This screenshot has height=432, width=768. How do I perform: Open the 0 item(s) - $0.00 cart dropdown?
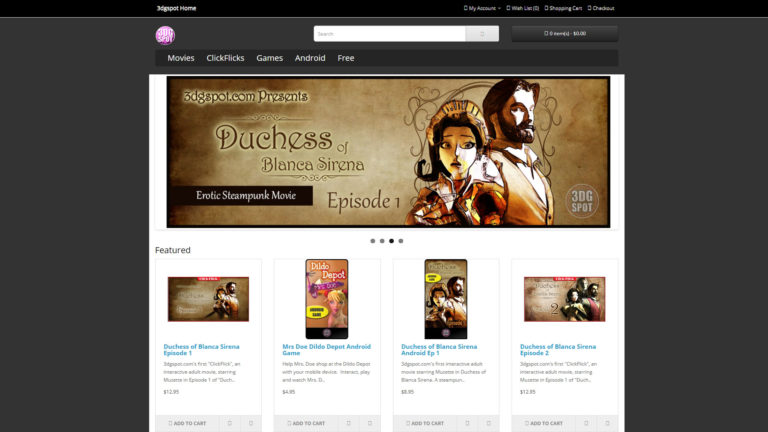tap(564, 33)
